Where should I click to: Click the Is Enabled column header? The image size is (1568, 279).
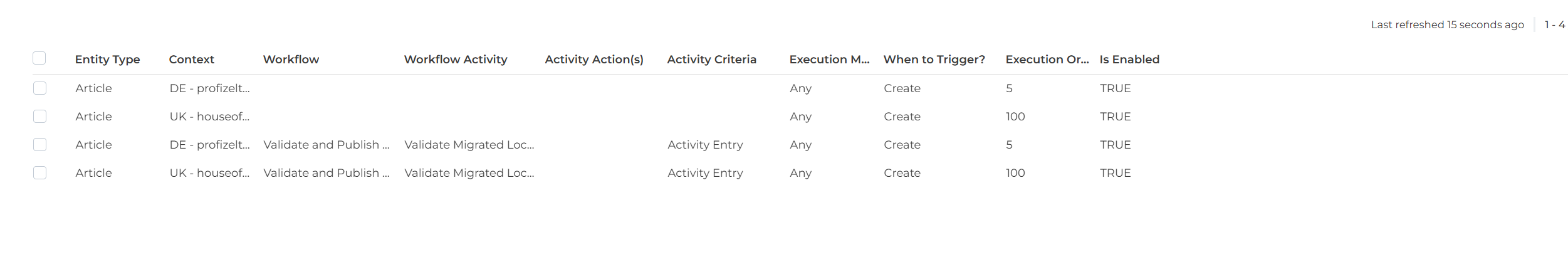1129,60
